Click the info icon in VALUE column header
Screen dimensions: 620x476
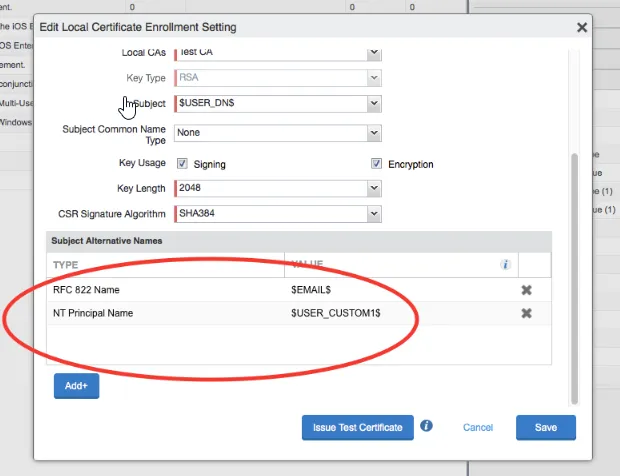[505, 264]
